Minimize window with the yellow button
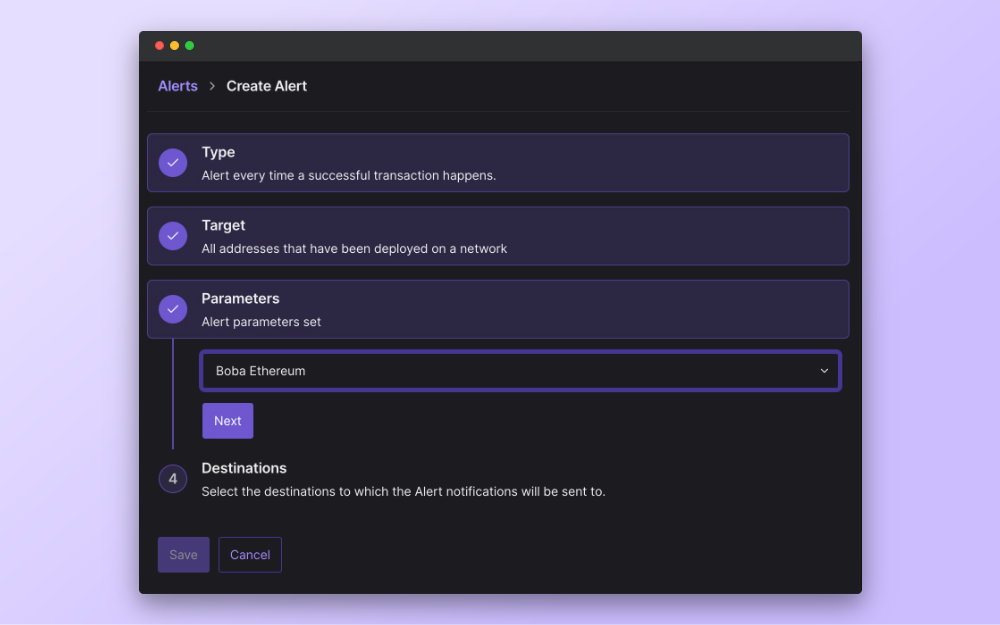This screenshot has height=625, width=1000. point(174,46)
